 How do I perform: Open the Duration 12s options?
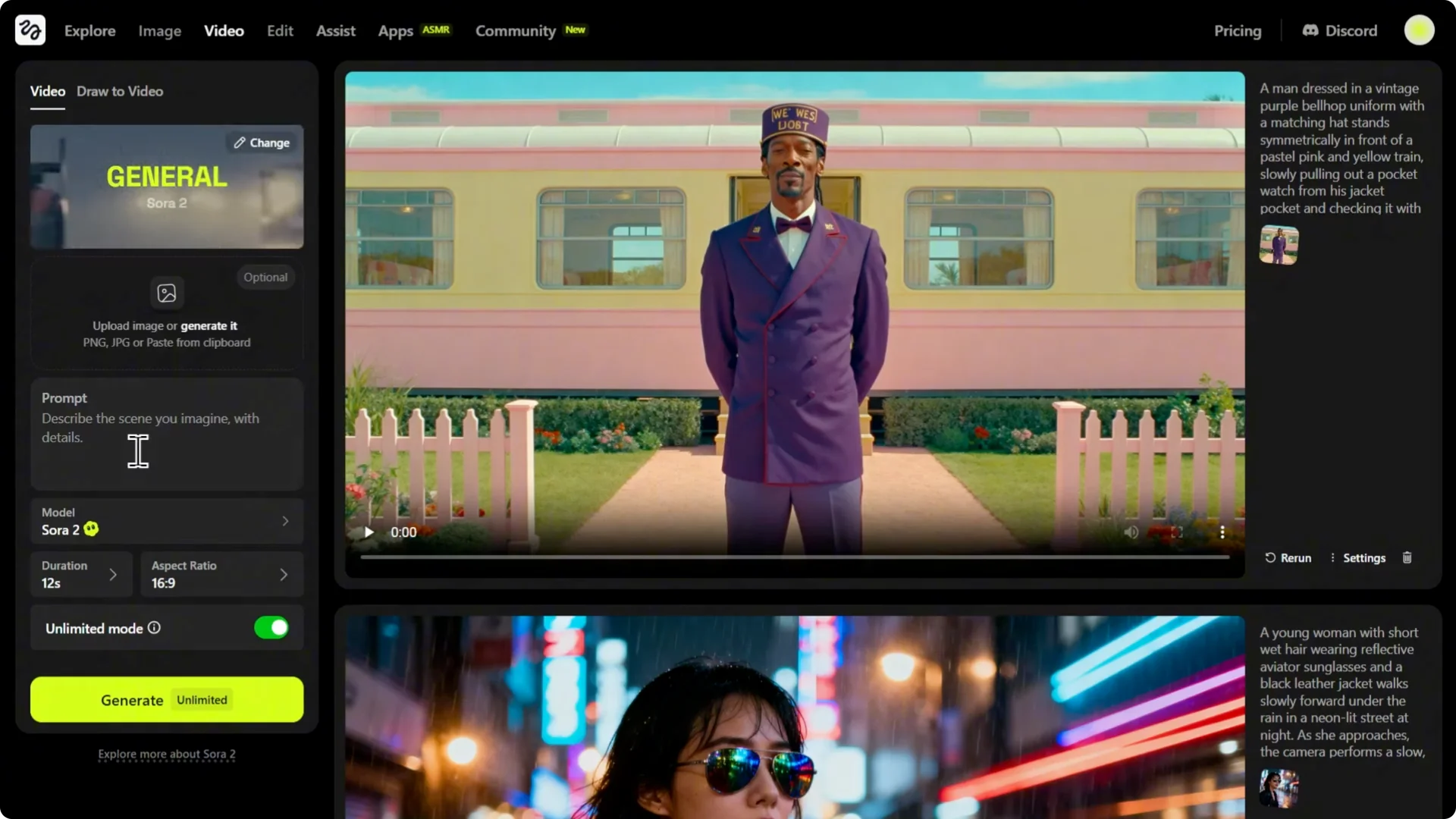81,575
